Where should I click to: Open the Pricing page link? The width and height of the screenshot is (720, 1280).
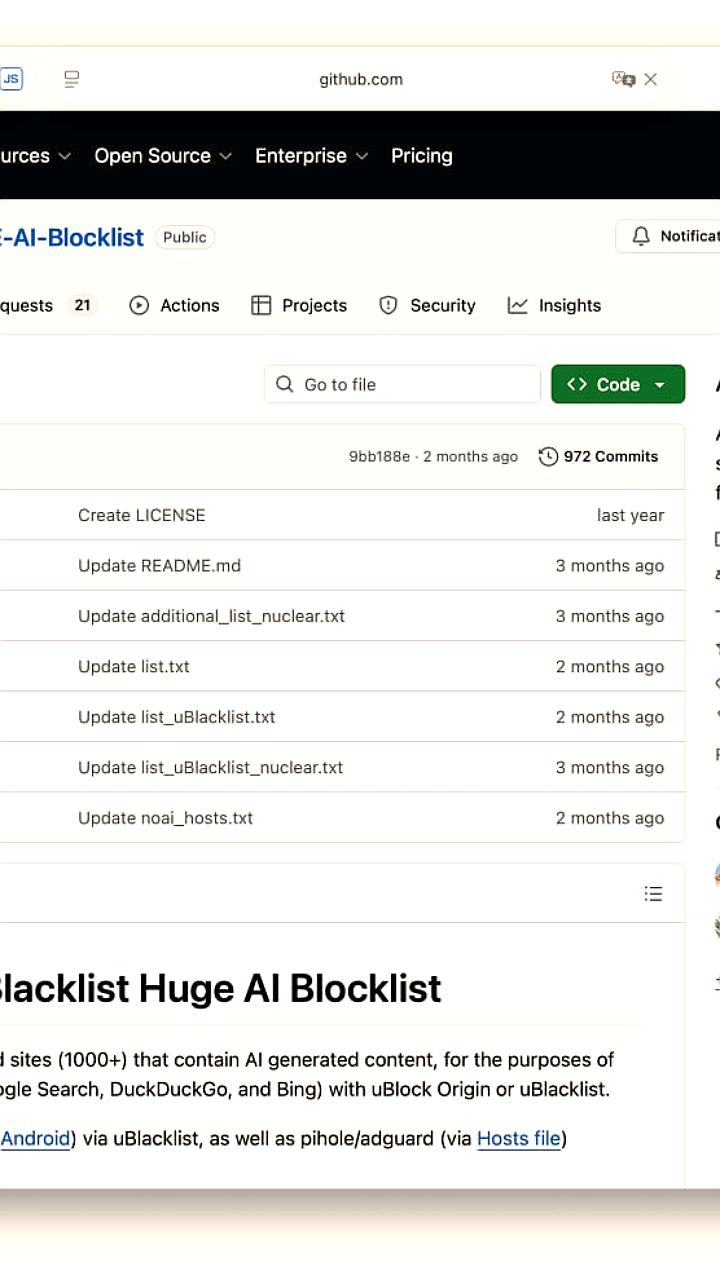pos(421,156)
